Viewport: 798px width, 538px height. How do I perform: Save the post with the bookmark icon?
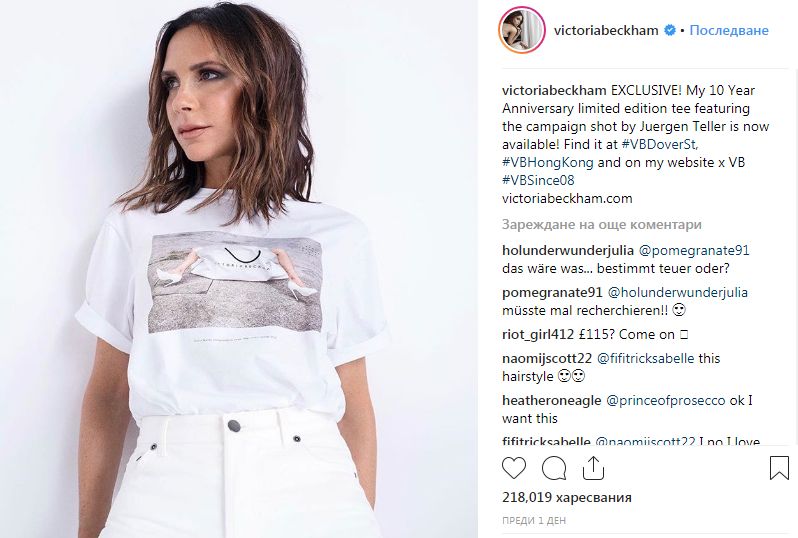(x=779, y=468)
